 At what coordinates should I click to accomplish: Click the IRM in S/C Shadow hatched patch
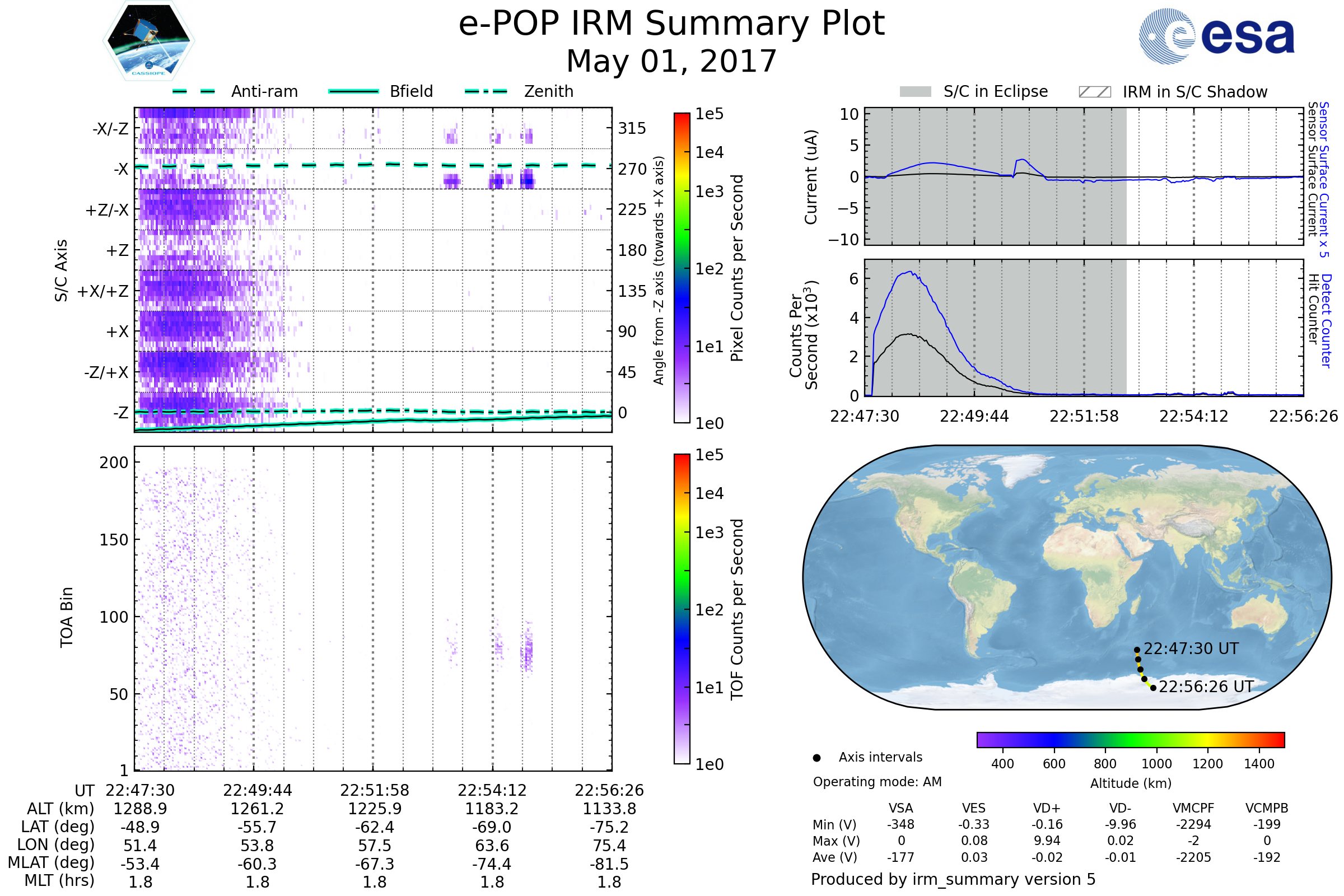[x=1094, y=92]
